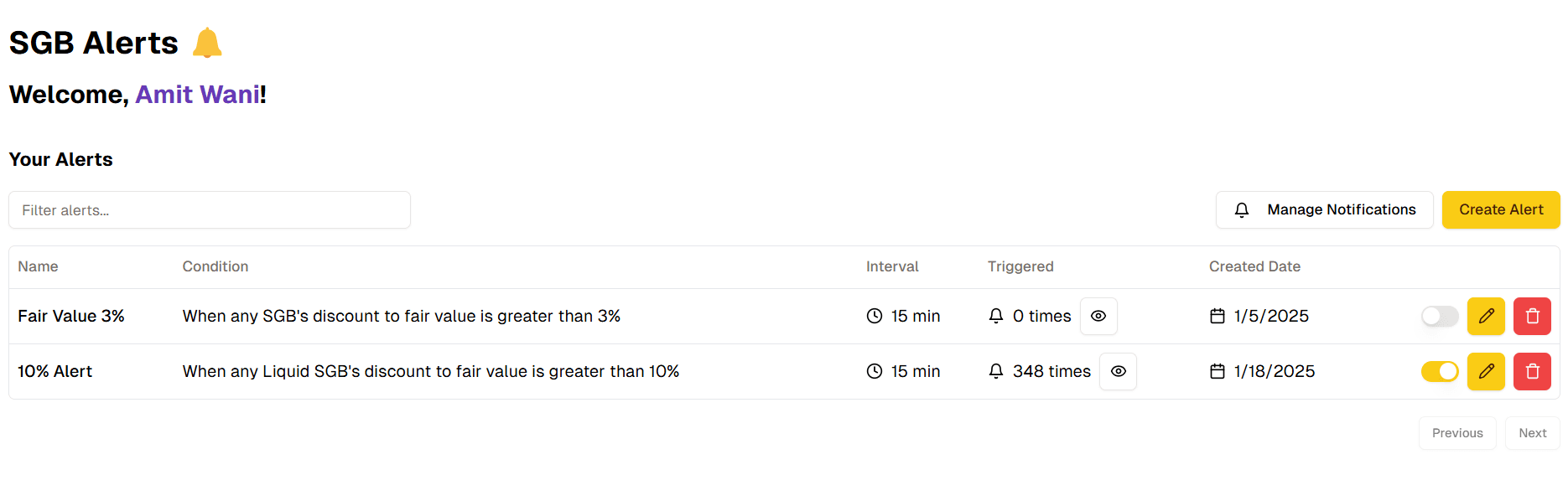Click the Interval column header
This screenshot has height=480, width=1568.
tap(892, 266)
